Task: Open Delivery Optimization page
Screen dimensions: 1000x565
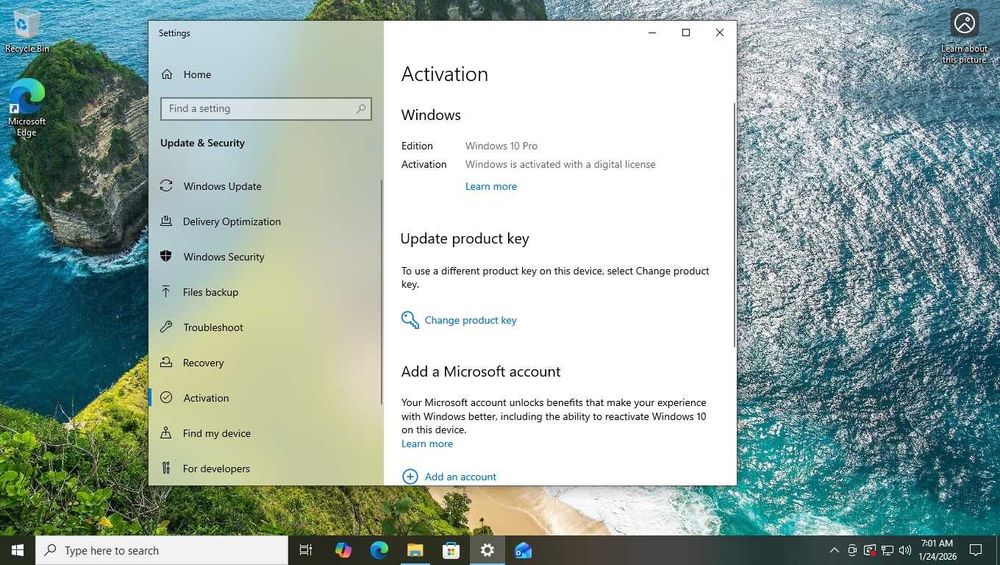Action: click(232, 221)
